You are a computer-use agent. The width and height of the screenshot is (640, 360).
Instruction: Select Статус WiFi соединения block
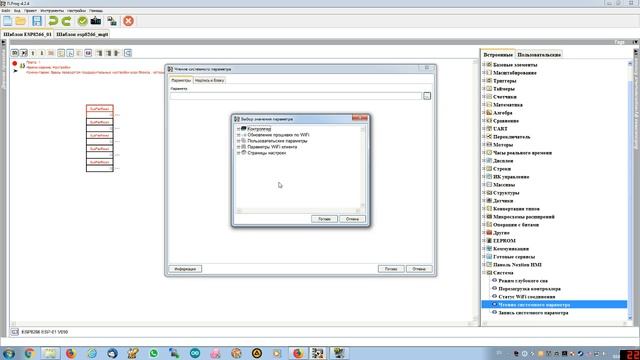(527, 297)
